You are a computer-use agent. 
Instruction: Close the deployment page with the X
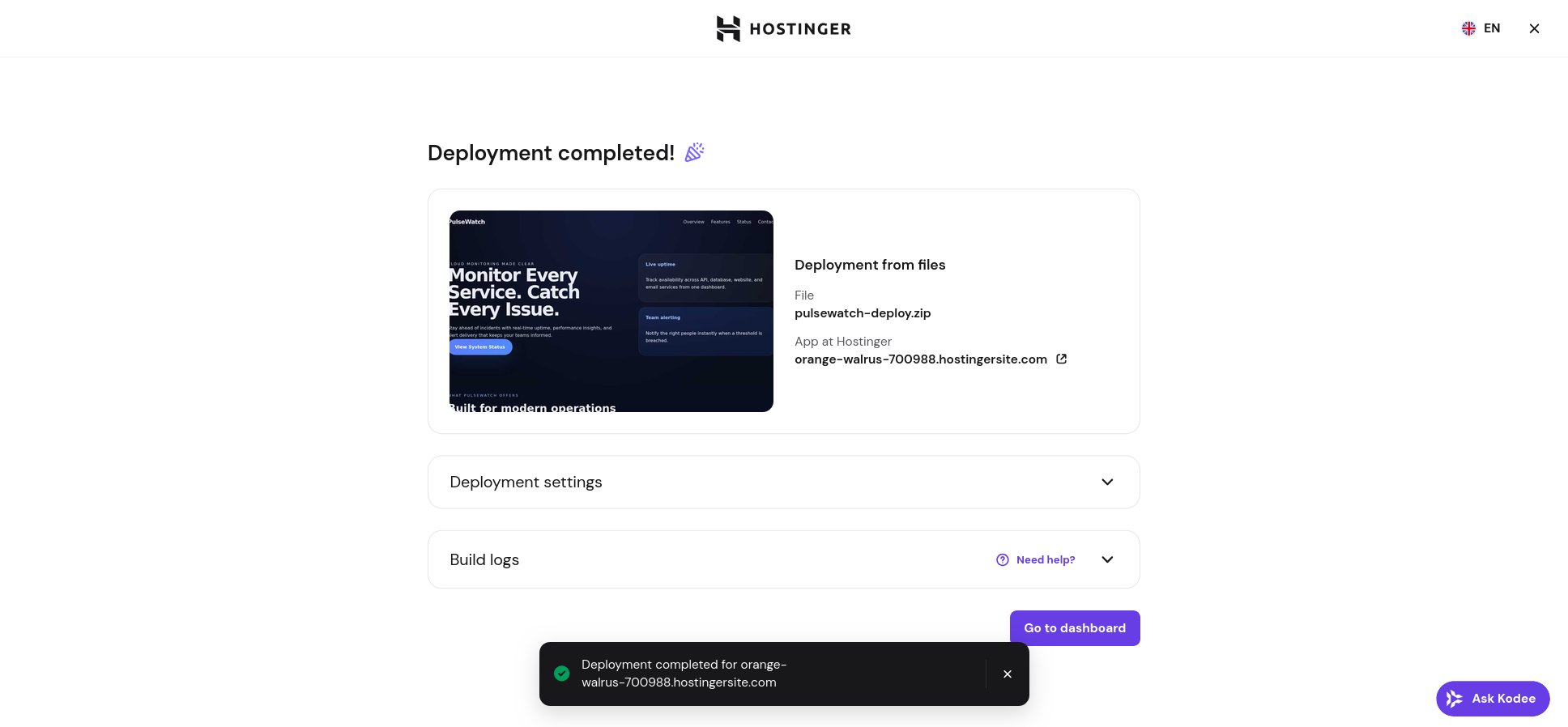click(1534, 28)
